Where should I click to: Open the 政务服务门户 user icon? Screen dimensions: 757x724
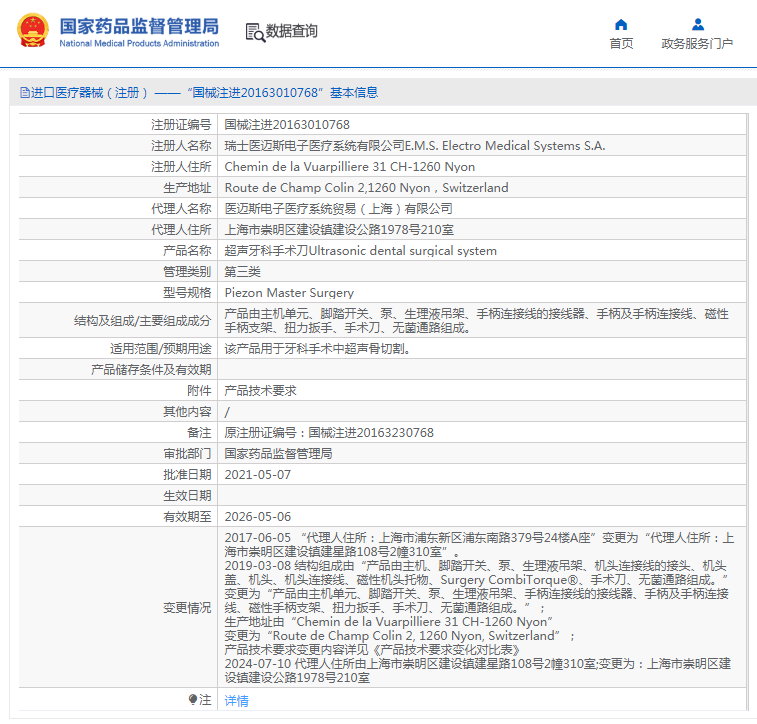698,25
